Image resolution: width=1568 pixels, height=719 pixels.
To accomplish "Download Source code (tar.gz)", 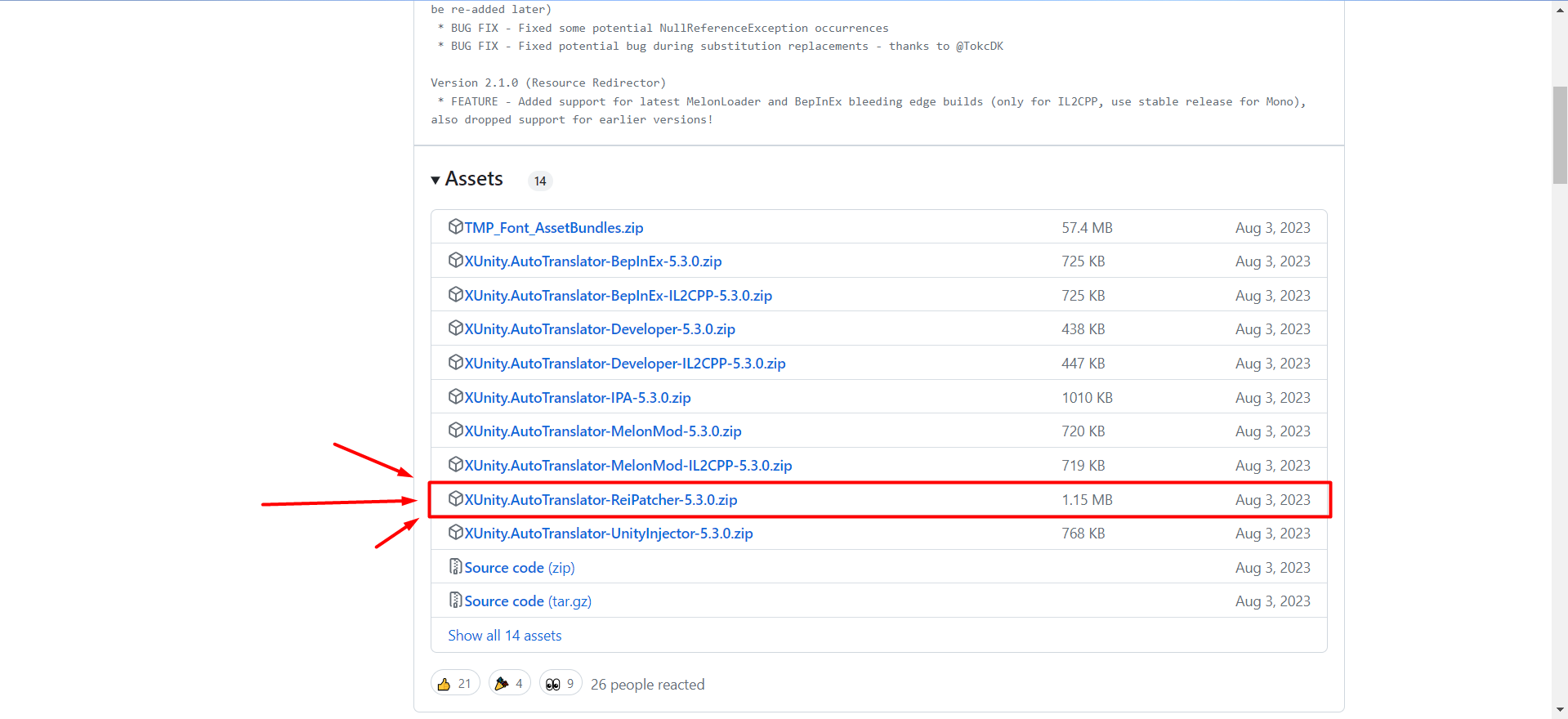I will click(528, 601).
